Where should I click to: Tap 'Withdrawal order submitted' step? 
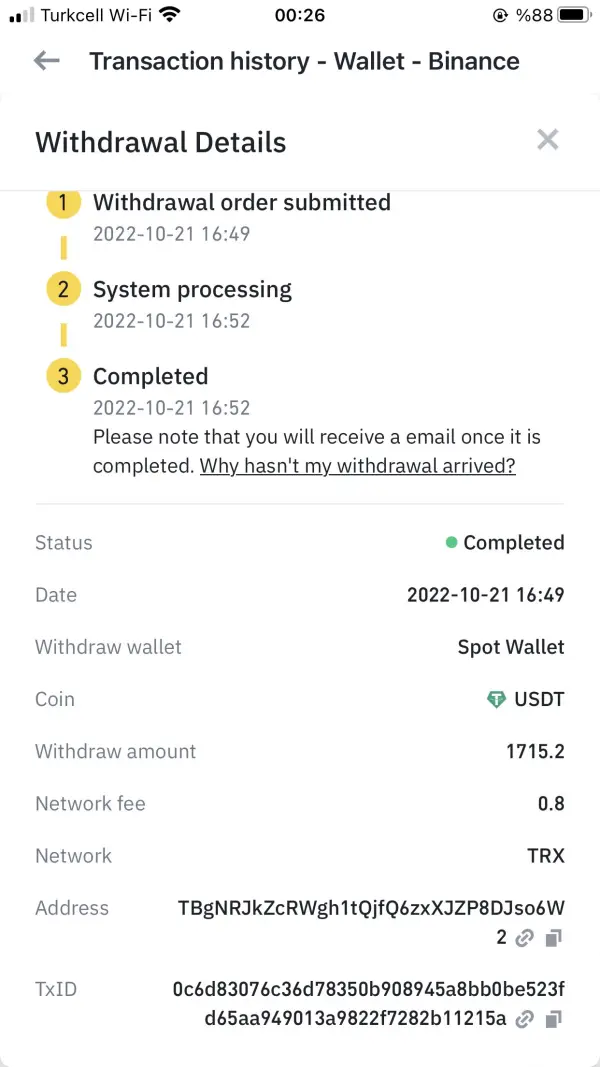(241, 203)
